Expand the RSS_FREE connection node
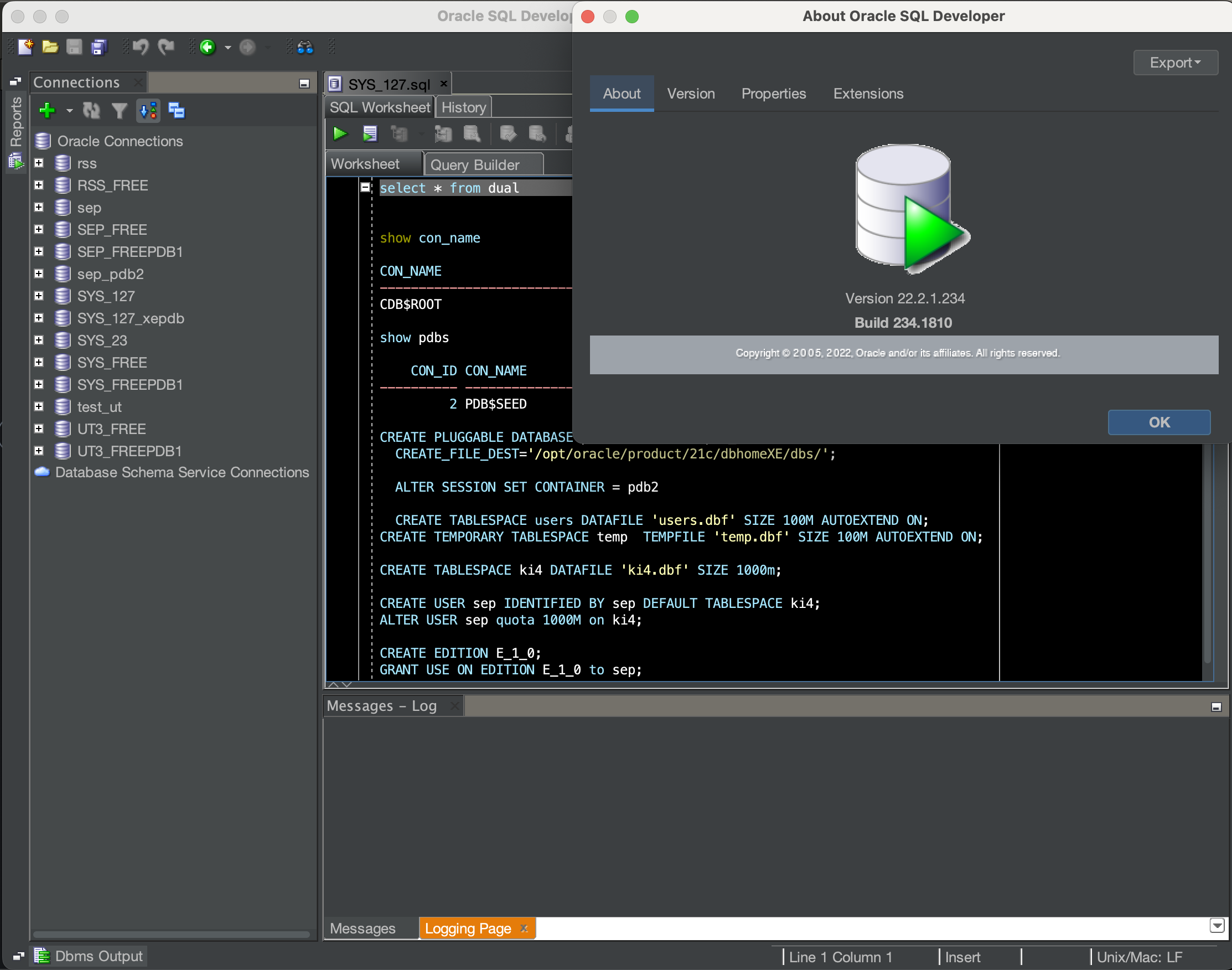1232x970 pixels. (39, 185)
